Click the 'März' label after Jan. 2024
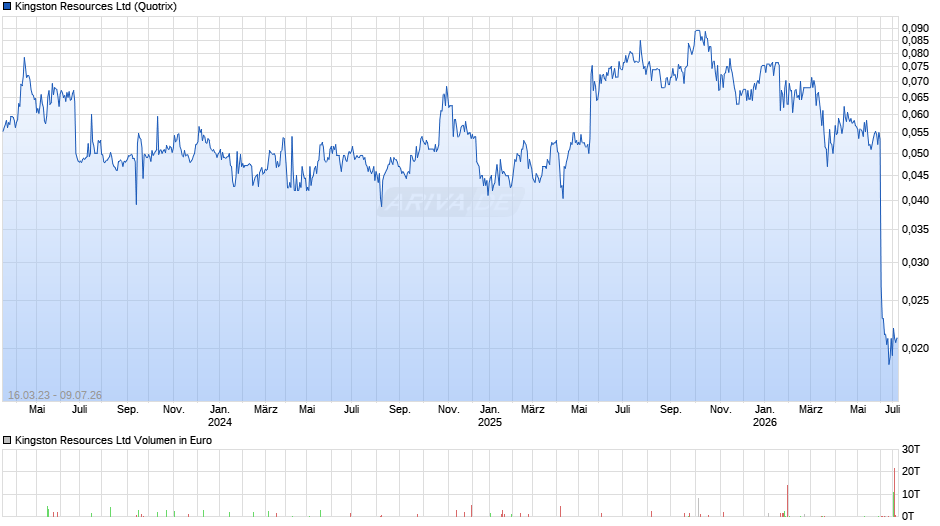 pos(266,410)
